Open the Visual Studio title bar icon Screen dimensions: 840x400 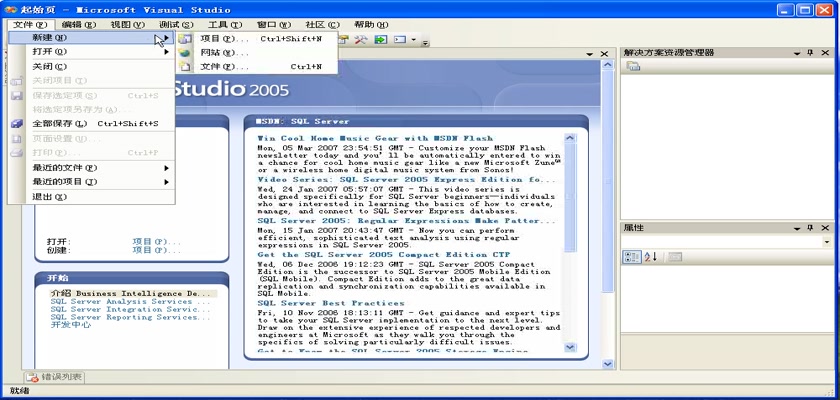(11, 10)
